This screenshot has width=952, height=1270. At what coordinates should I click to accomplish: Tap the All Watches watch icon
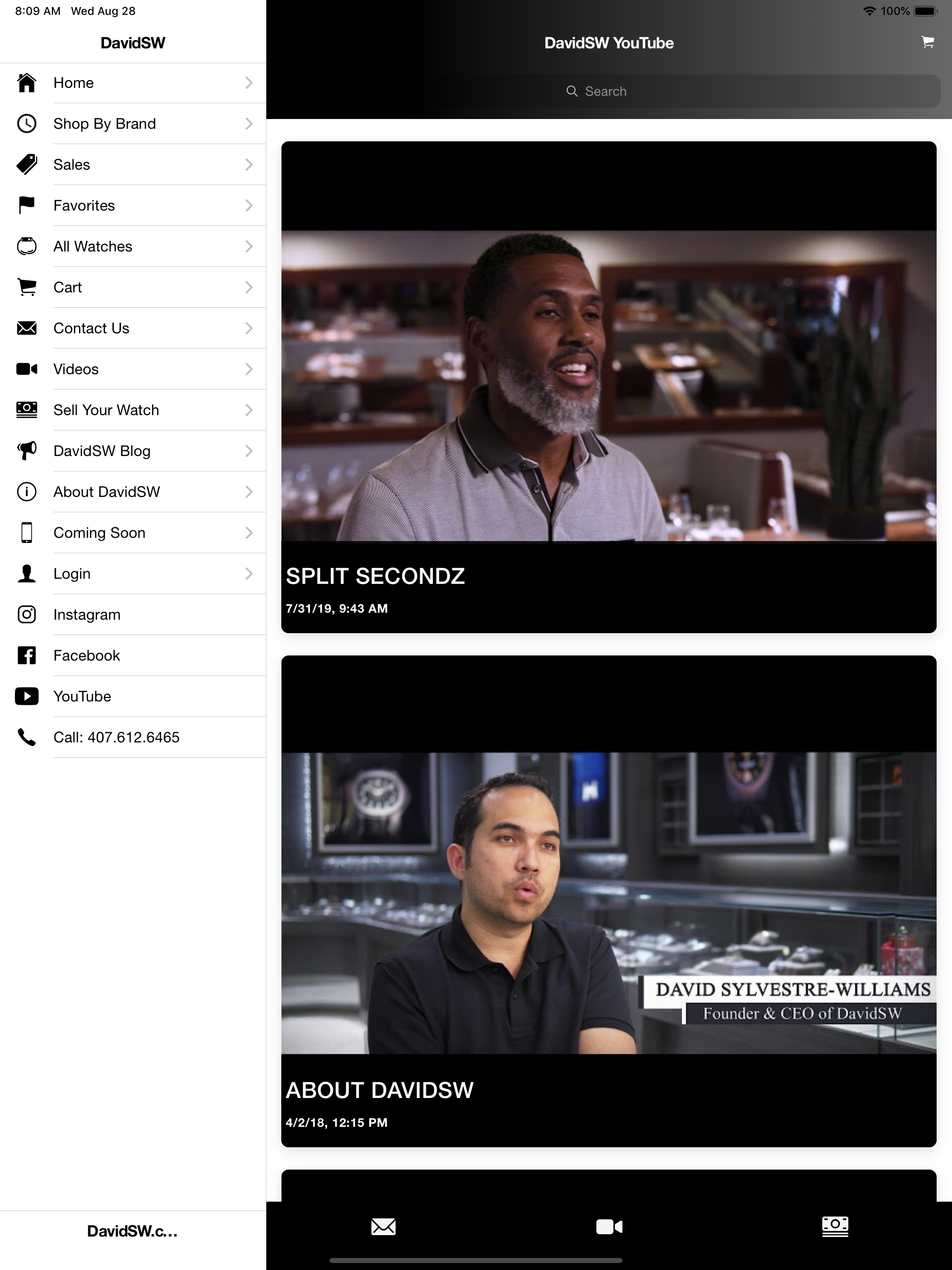click(x=26, y=246)
